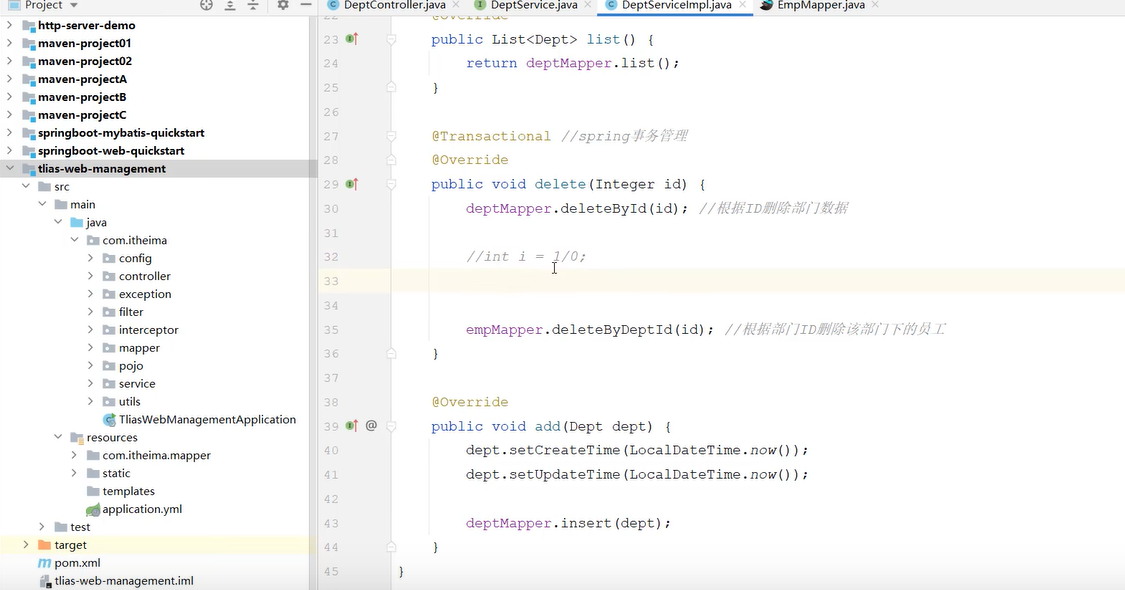
Task: Expand the maven-projectA module
Action: point(9,79)
